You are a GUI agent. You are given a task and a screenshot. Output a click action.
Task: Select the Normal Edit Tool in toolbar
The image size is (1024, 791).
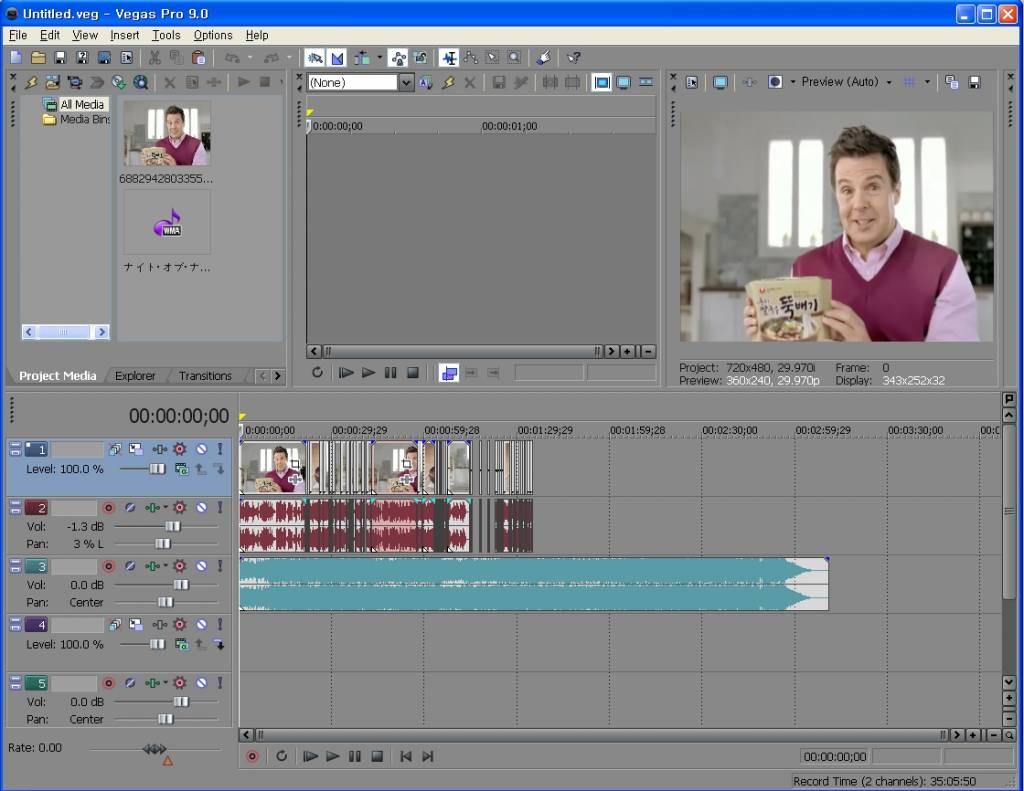[449, 58]
